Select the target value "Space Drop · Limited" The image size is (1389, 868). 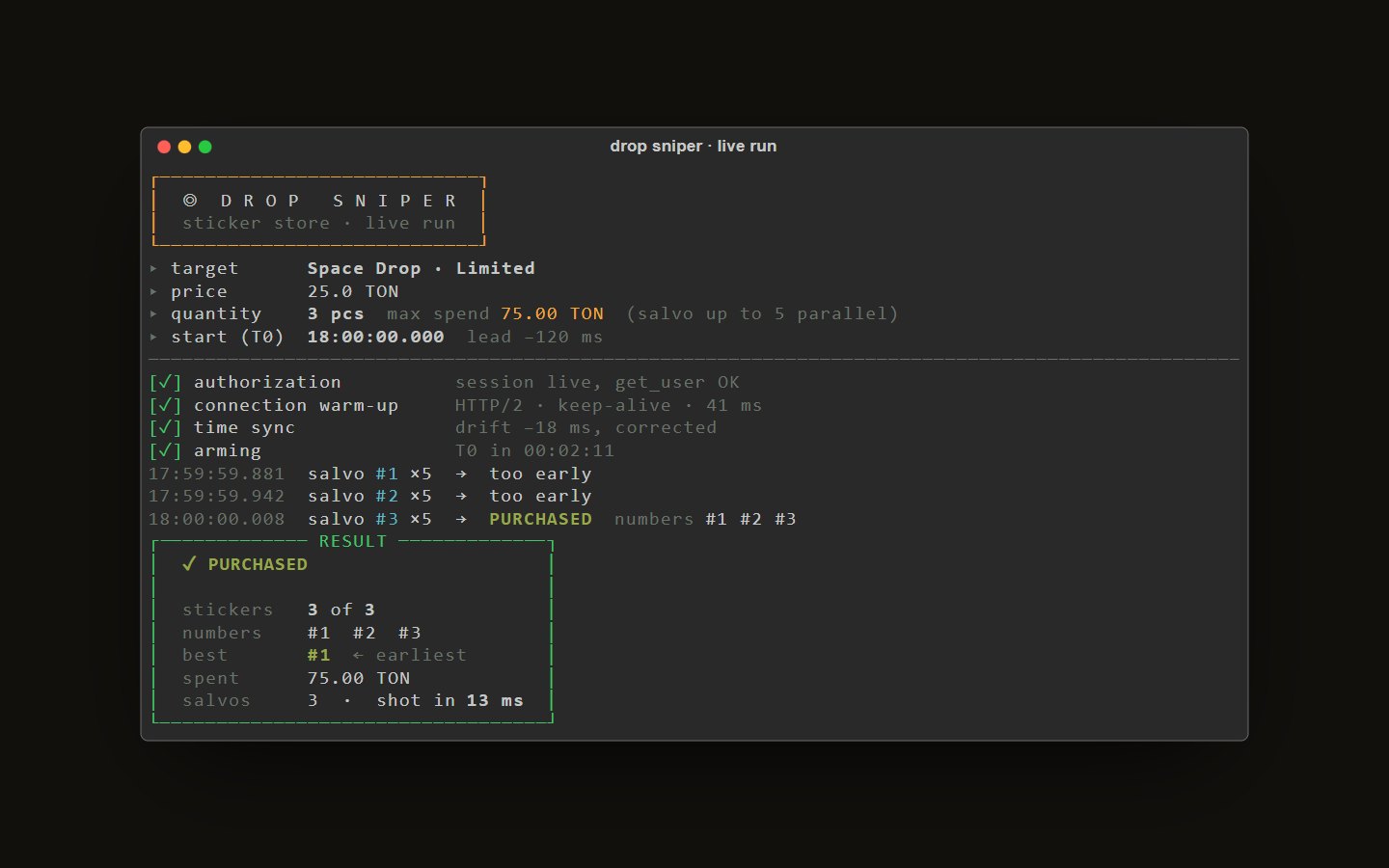[422, 268]
